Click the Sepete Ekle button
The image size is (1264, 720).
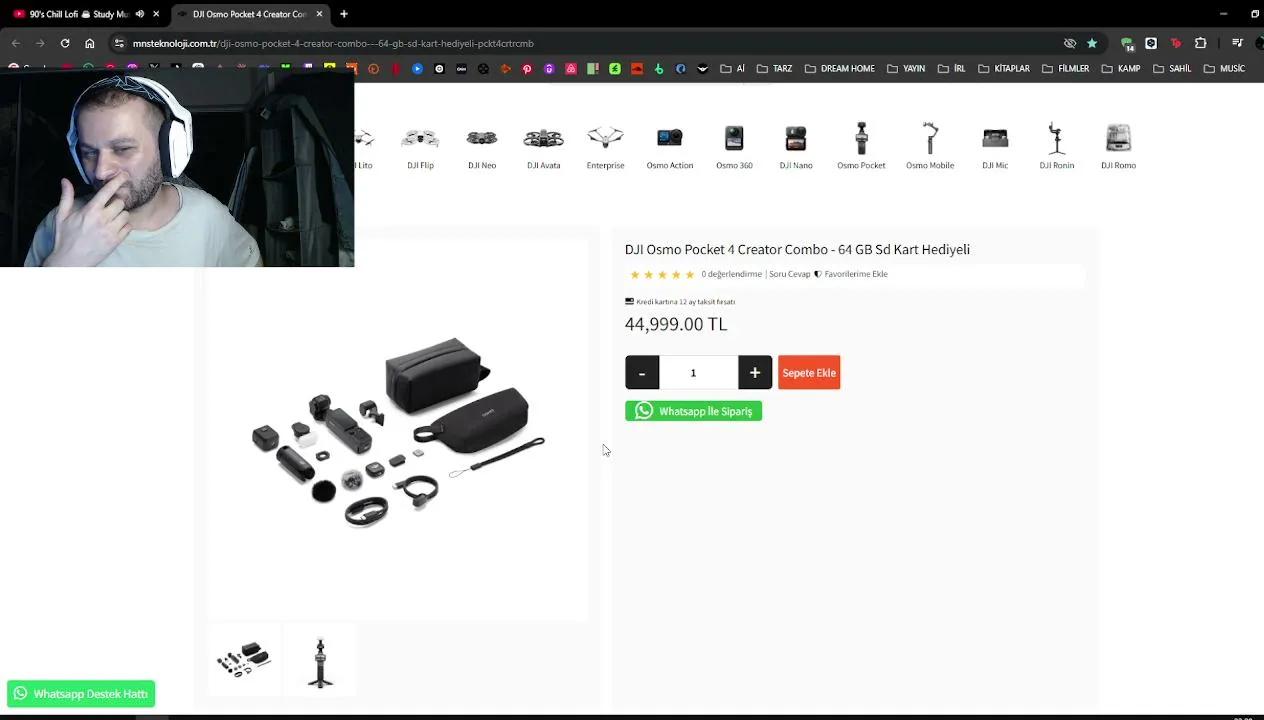click(809, 373)
